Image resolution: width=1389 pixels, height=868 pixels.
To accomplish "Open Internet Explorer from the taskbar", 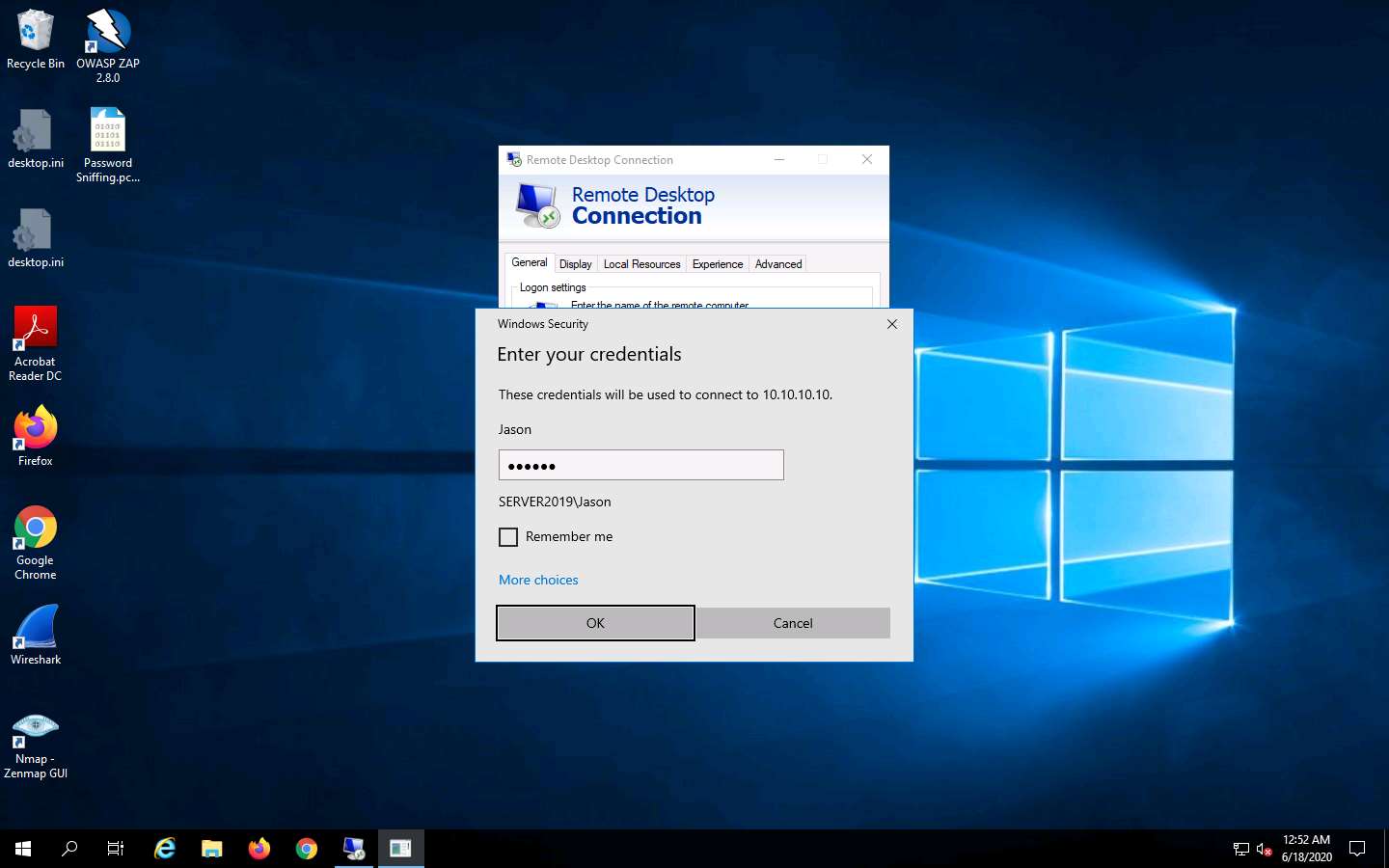I will click(165, 849).
